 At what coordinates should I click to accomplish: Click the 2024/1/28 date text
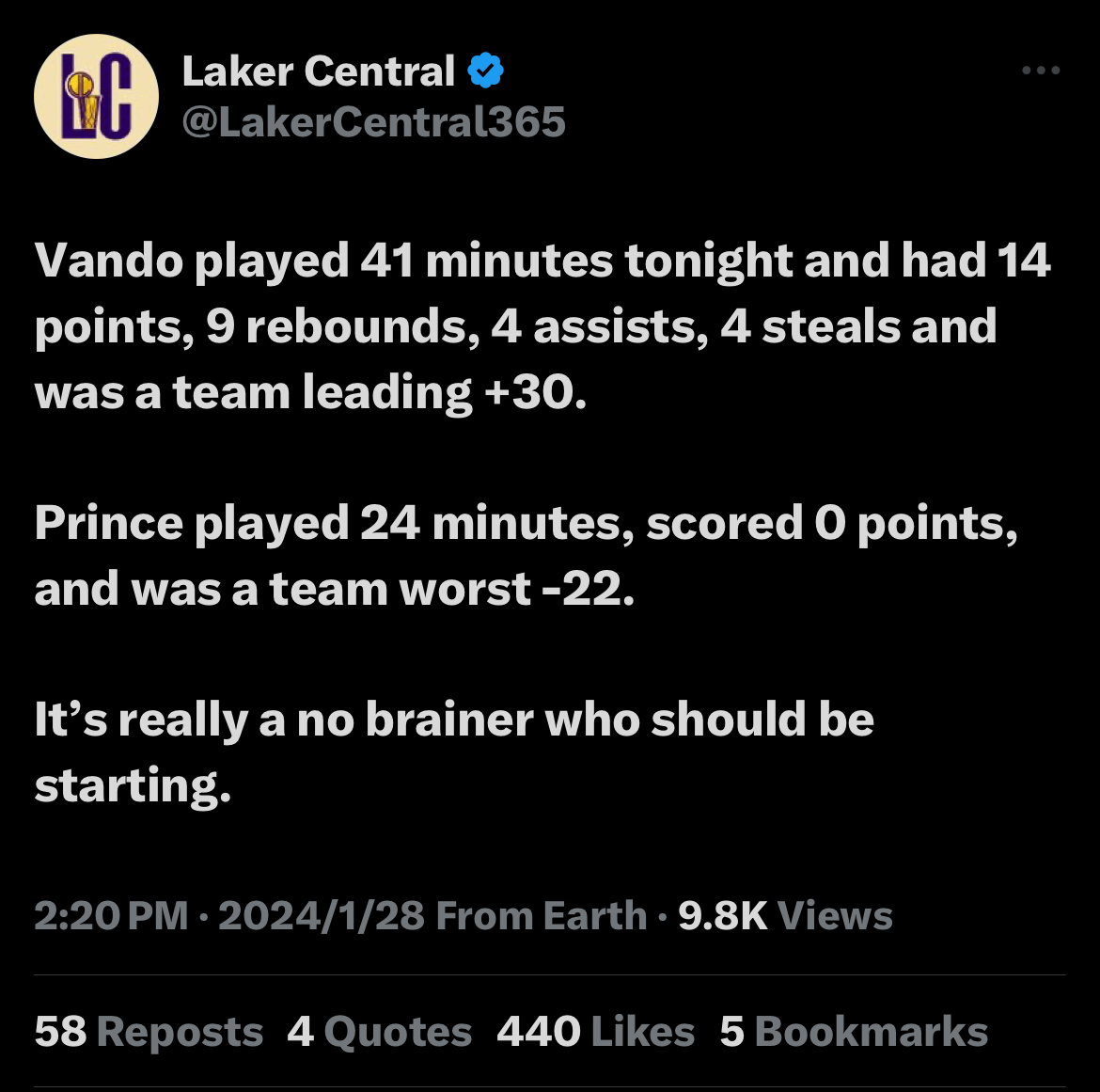pos(322,915)
